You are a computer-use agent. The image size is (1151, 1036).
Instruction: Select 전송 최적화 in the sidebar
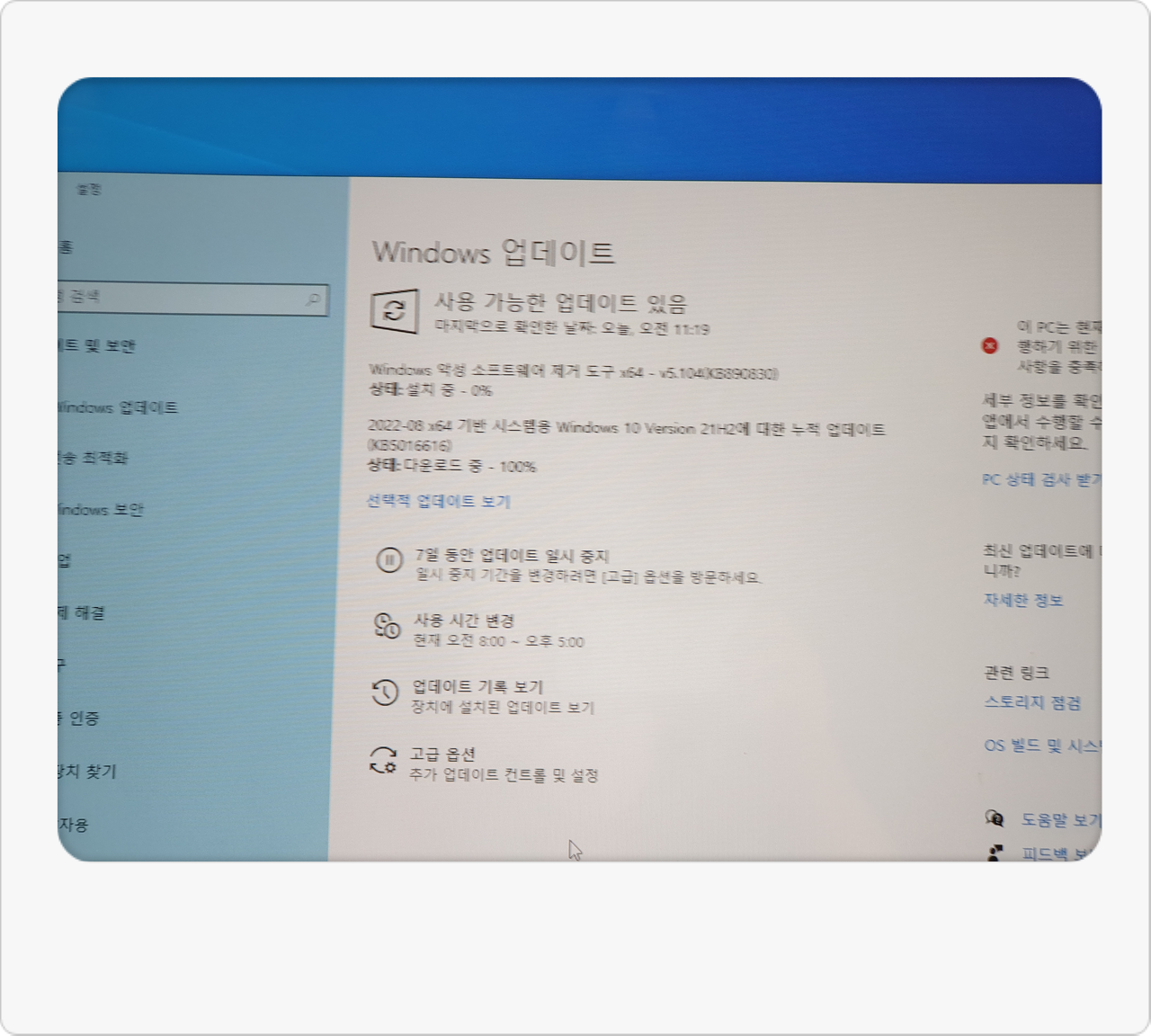(x=93, y=458)
